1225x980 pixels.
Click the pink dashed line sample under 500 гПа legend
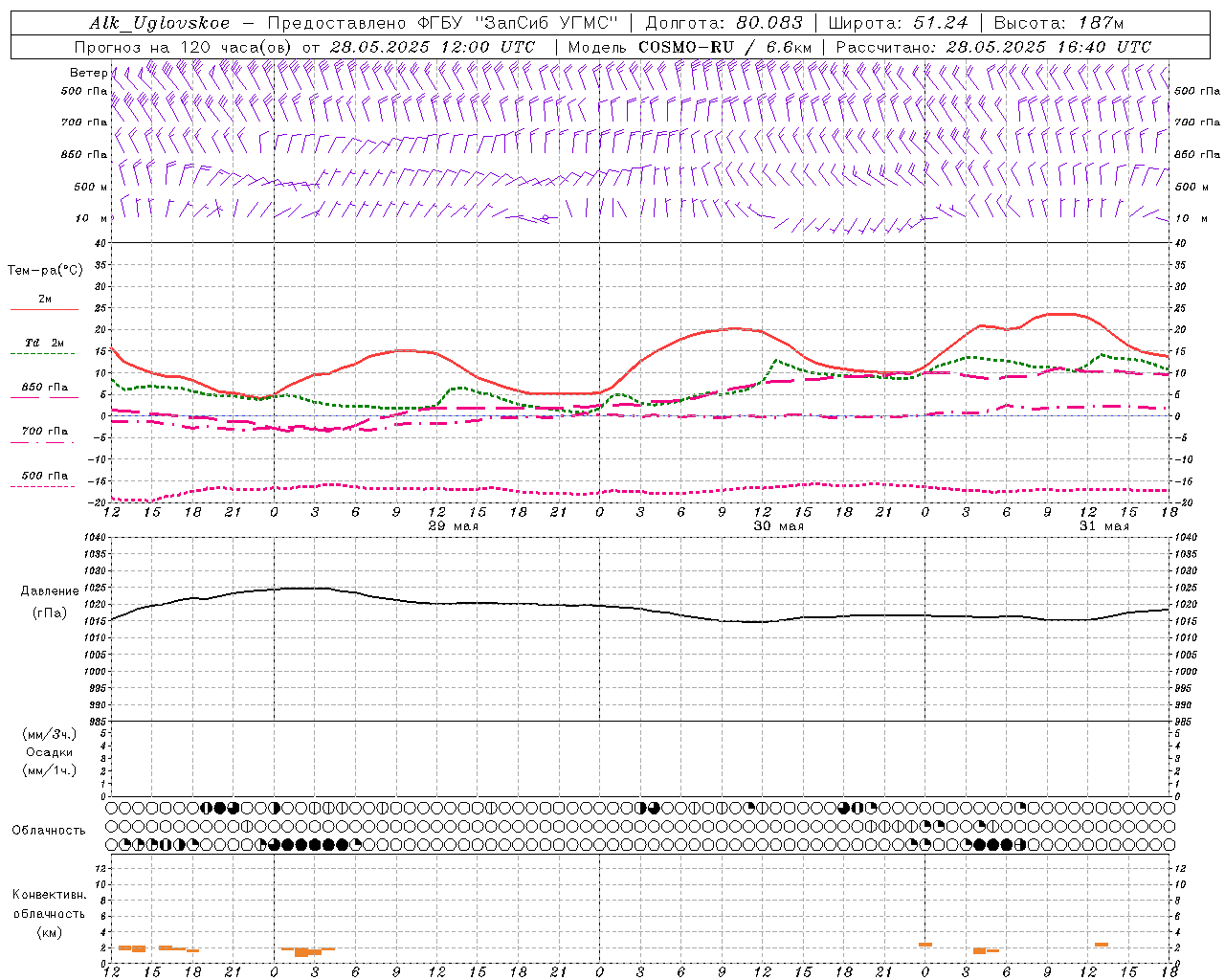pyautogui.click(x=42, y=486)
